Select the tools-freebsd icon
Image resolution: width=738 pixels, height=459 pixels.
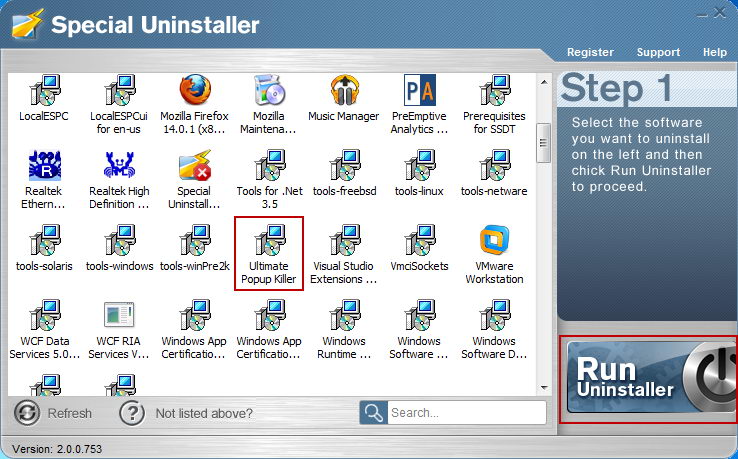pyautogui.click(x=344, y=165)
